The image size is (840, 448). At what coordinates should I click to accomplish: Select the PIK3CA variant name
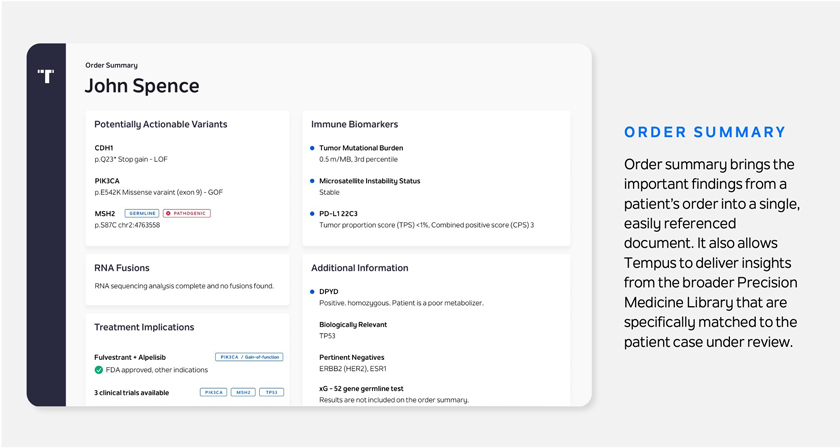[107, 181]
